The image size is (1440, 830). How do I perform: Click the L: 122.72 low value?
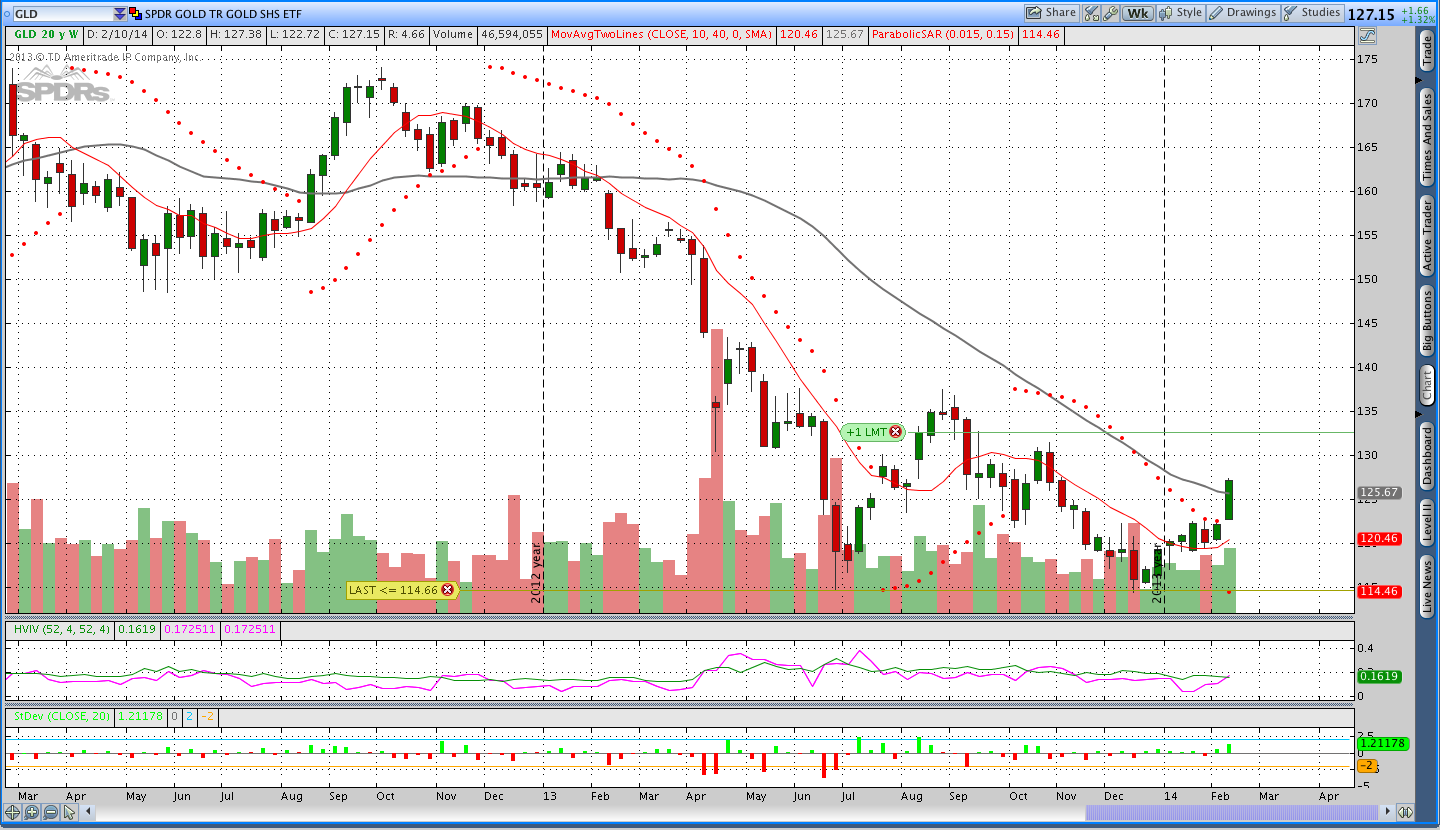[x=294, y=35]
